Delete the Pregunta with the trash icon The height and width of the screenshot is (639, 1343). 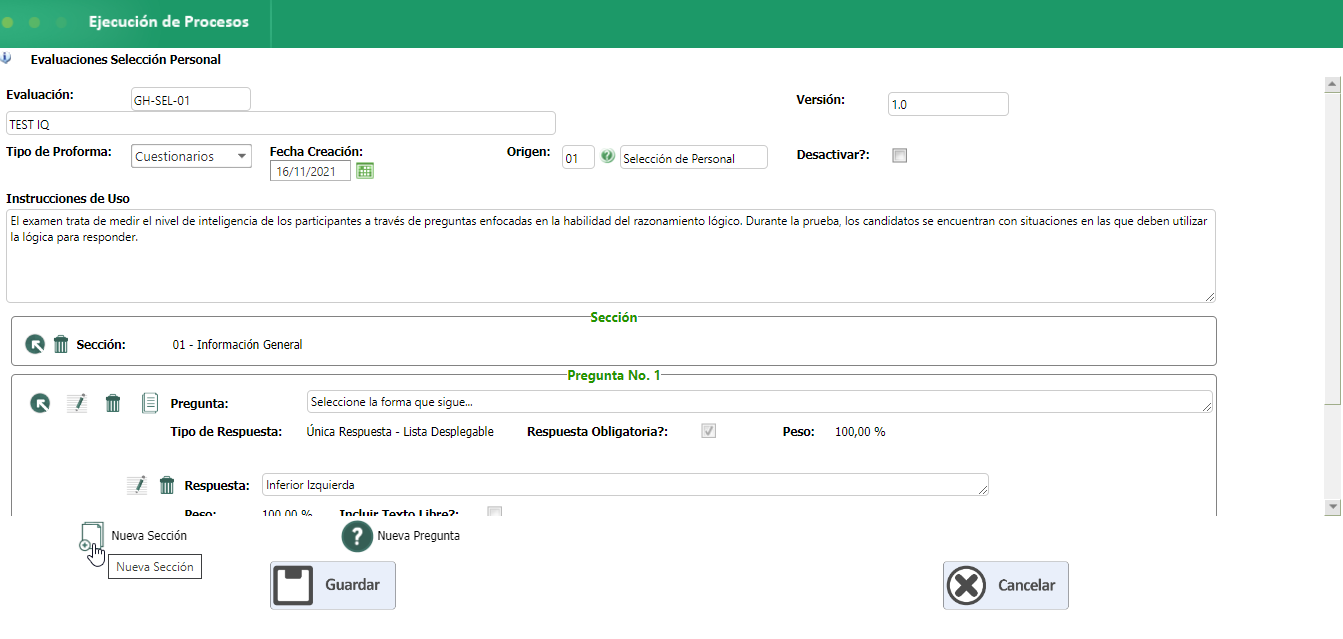pos(113,403)
